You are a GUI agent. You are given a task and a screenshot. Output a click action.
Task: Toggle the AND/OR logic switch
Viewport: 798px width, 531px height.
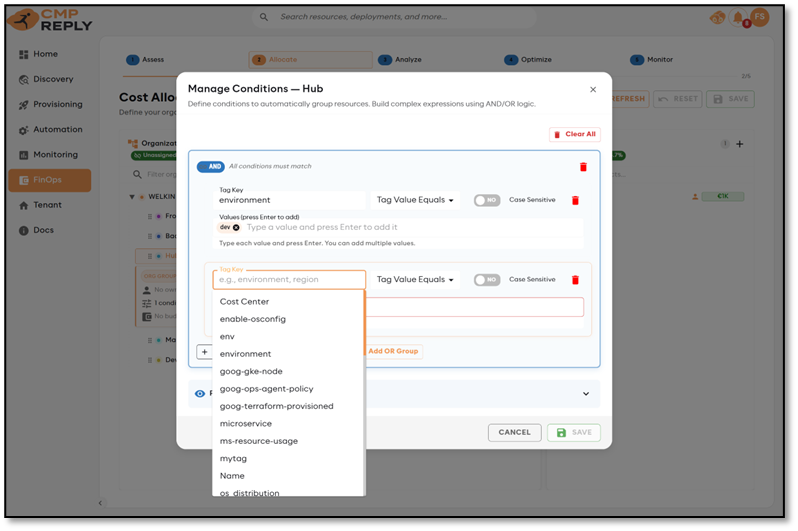tap(210, 167)
